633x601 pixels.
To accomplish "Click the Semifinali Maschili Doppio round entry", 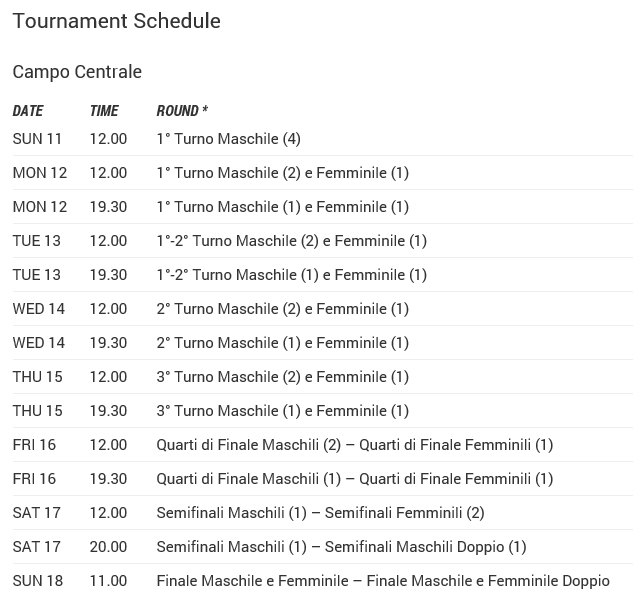I will pos(341,547).
